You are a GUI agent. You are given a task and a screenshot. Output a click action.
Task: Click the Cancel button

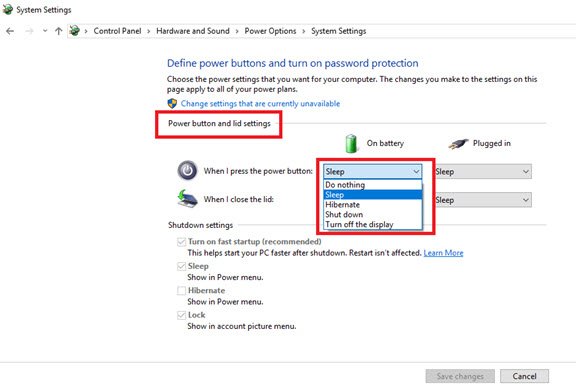tap(524, 376)
